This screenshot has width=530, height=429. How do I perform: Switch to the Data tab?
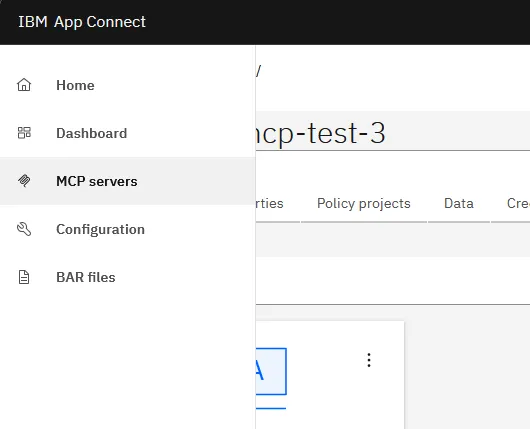pos(459,204)
